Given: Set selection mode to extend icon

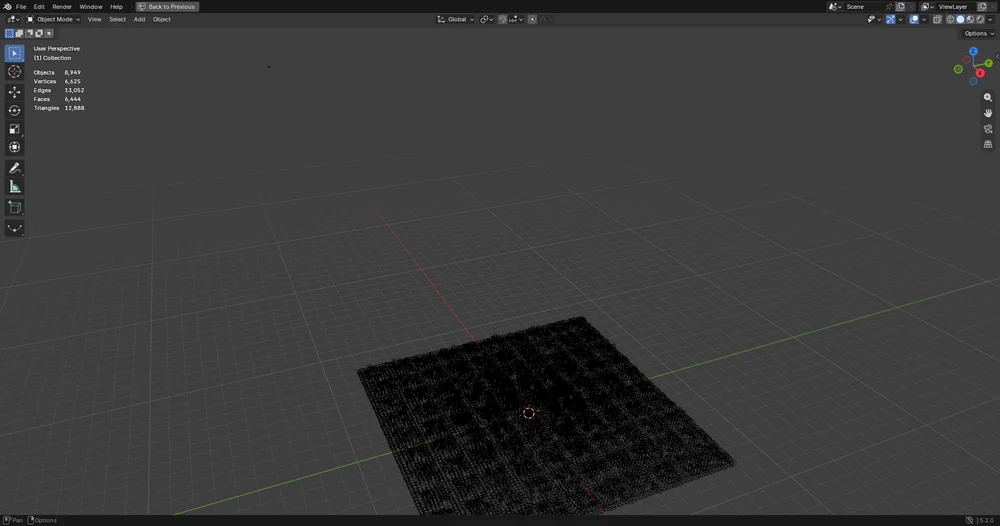Looking at the screenshot, I should point(19,33).
